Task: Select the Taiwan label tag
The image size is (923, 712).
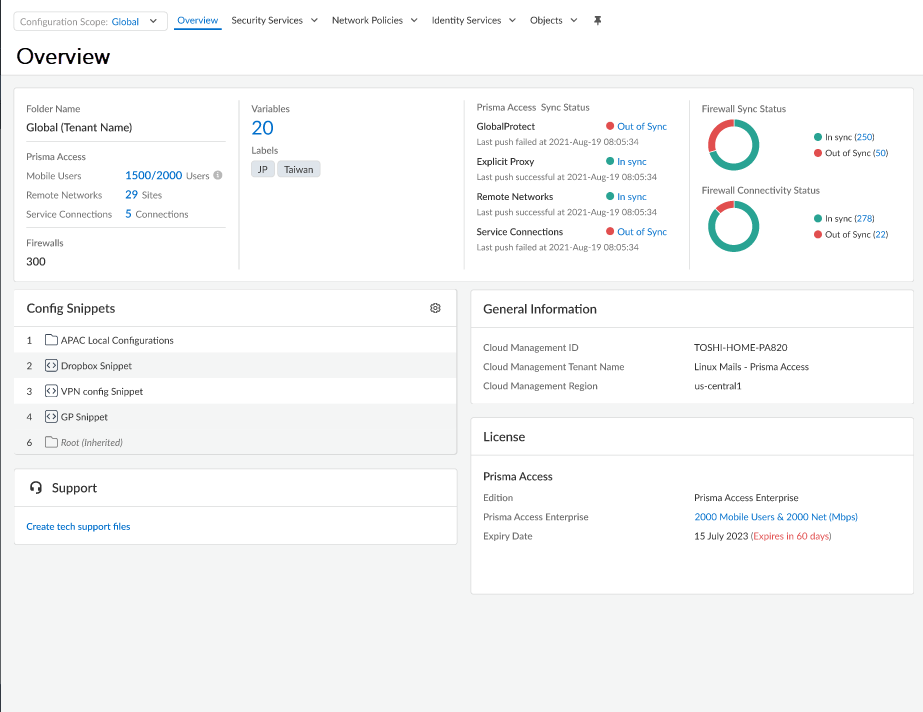Action: [x=298, y=170]
